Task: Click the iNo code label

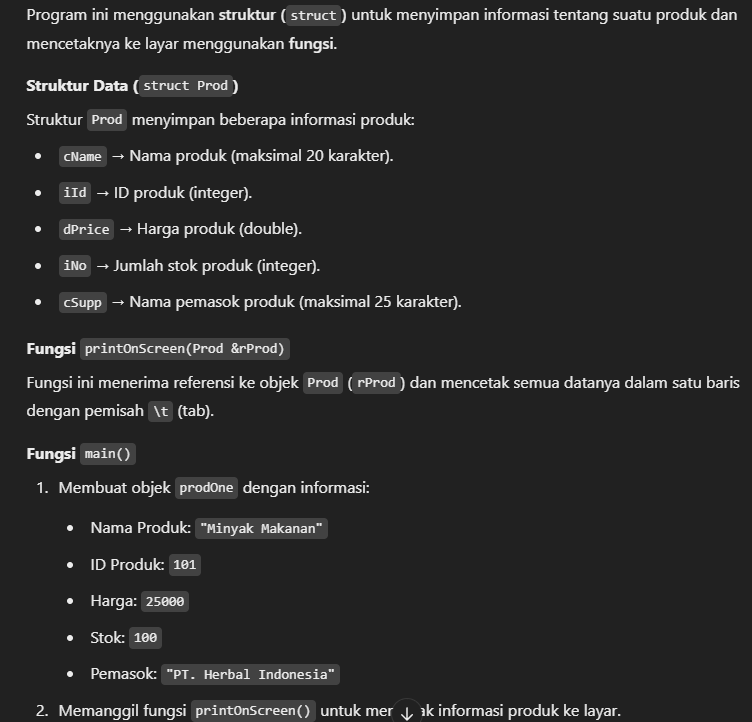Action: [x=75, y=266]
